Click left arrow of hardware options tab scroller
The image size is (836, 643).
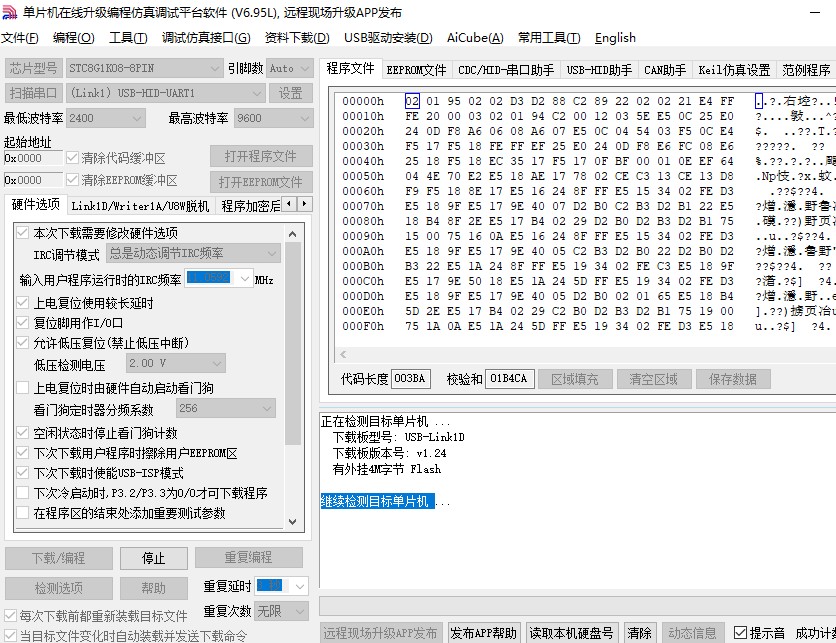(x=289, y=204)
